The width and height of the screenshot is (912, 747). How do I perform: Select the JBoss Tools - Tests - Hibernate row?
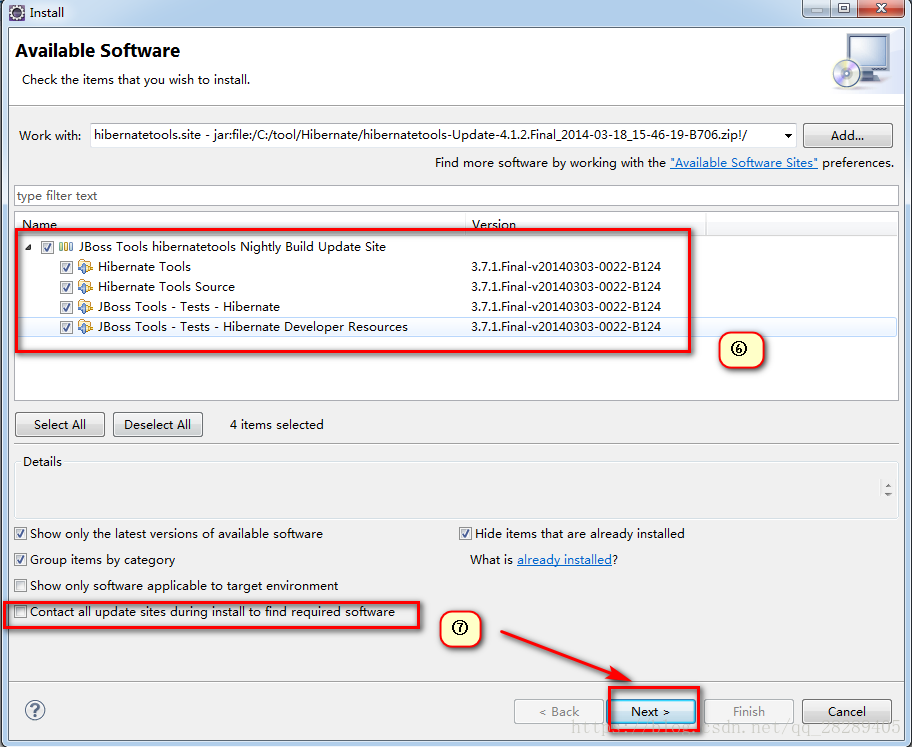(188, 307)
